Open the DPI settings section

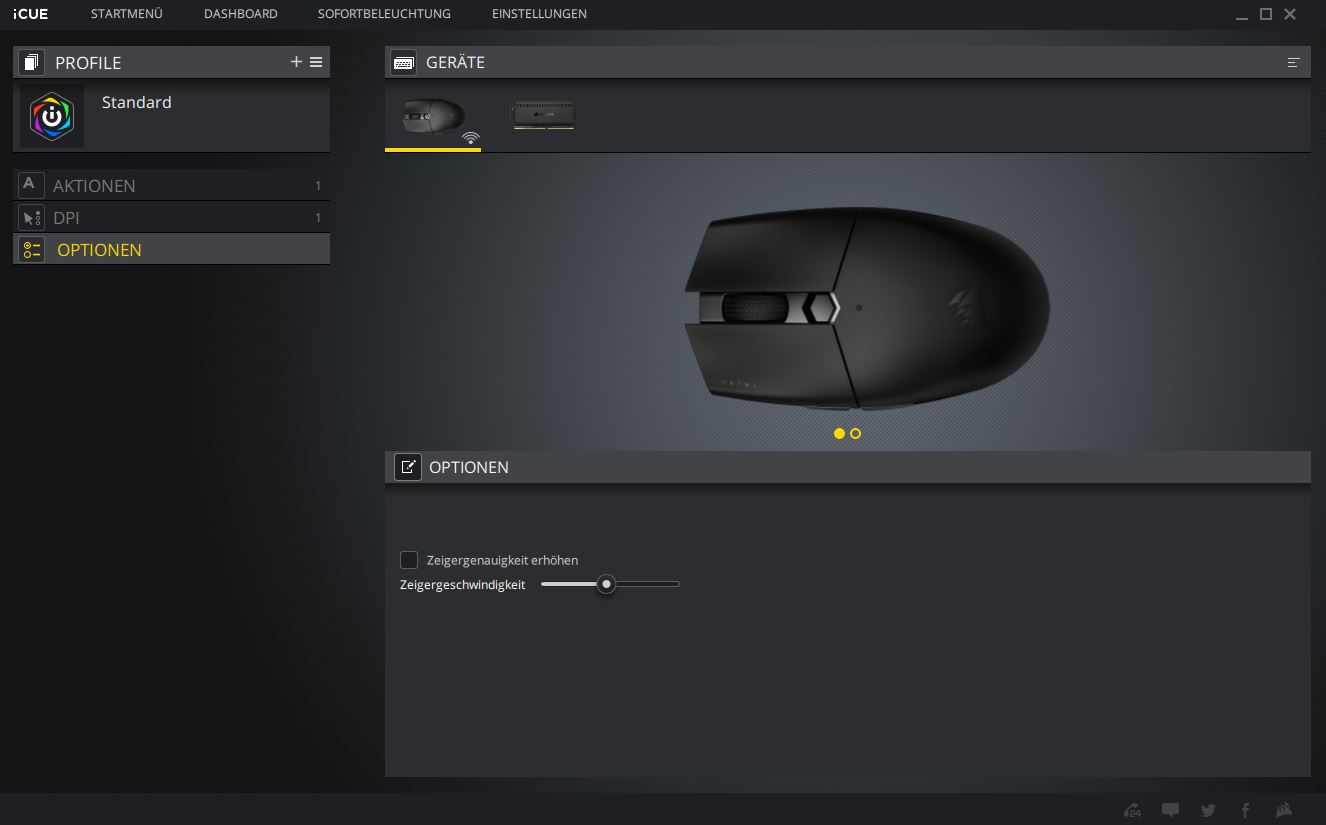coord(66,218)
